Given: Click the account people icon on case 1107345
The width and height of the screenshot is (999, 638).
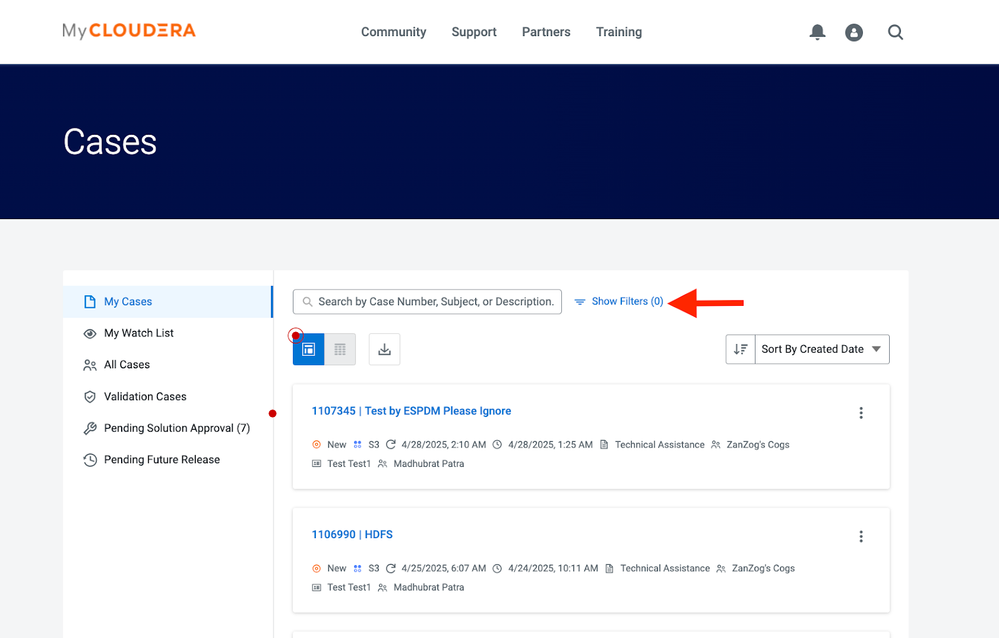Looking at the screenshot, I should point(715,445).
